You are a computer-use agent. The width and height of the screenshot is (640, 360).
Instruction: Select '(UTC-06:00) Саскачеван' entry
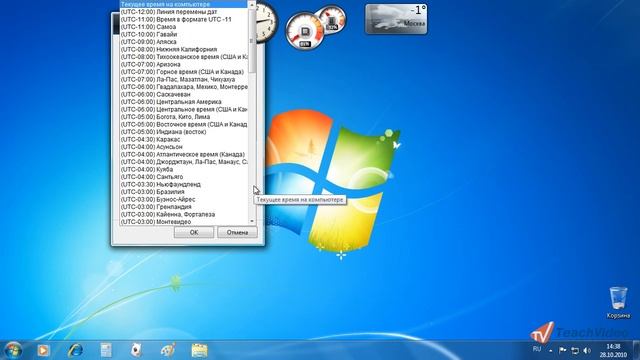click(x=184, y=94)
